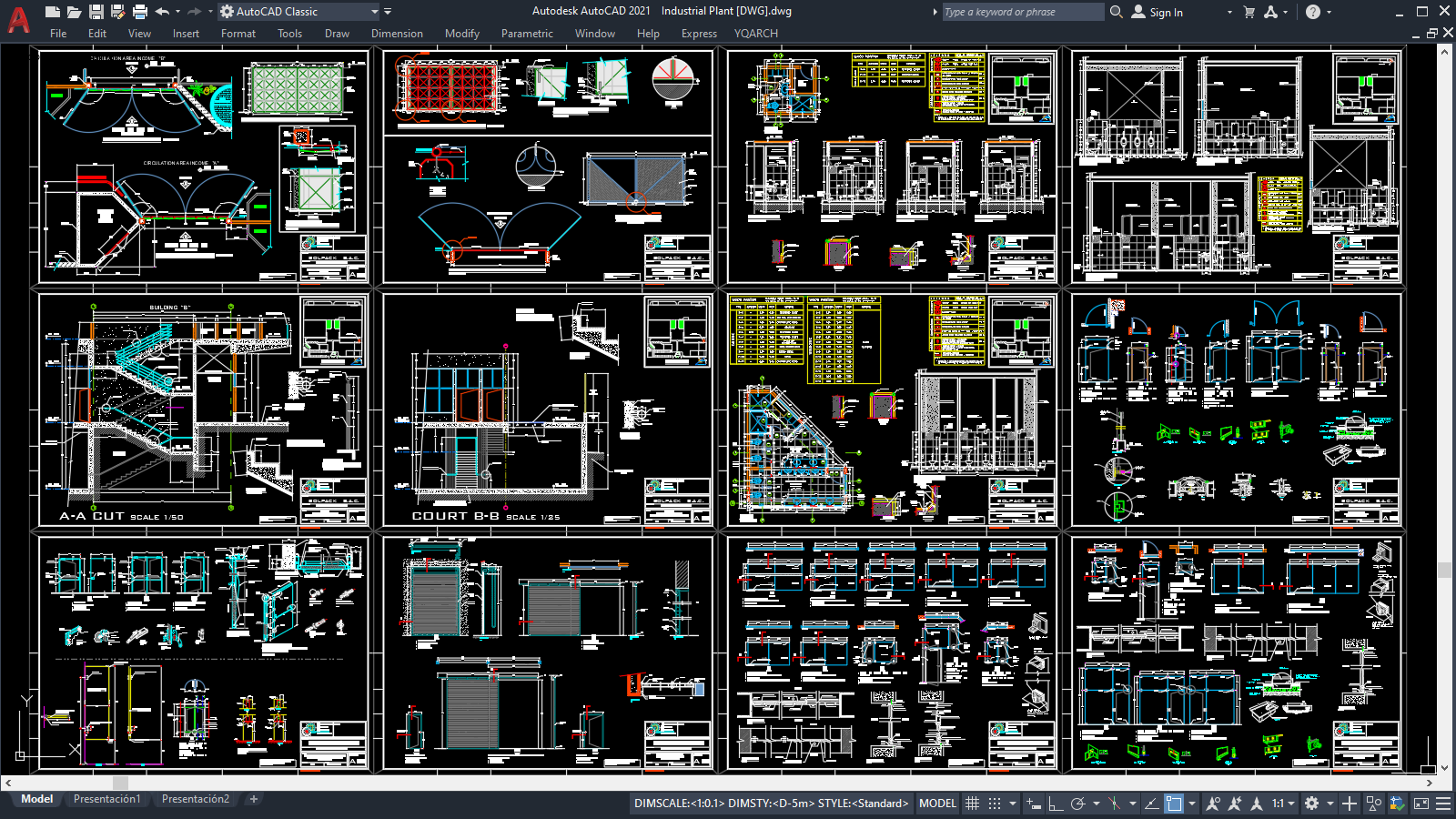The width and height of the screenshot is (1456, 819).
Task: Toggle the grid display in the status bar
Action: [973, 804]
